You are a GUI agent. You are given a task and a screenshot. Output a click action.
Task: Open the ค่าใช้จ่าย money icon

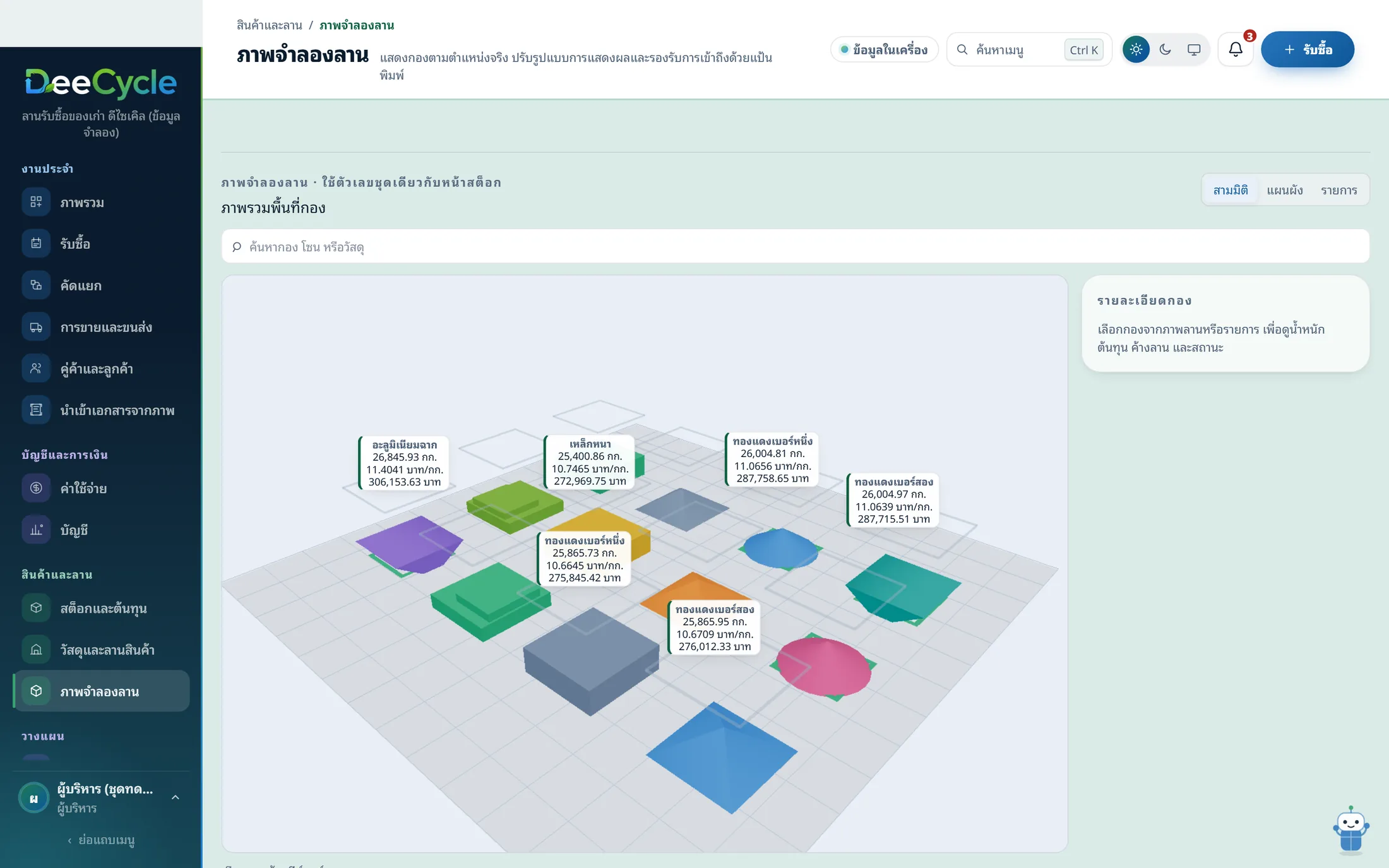36,488
